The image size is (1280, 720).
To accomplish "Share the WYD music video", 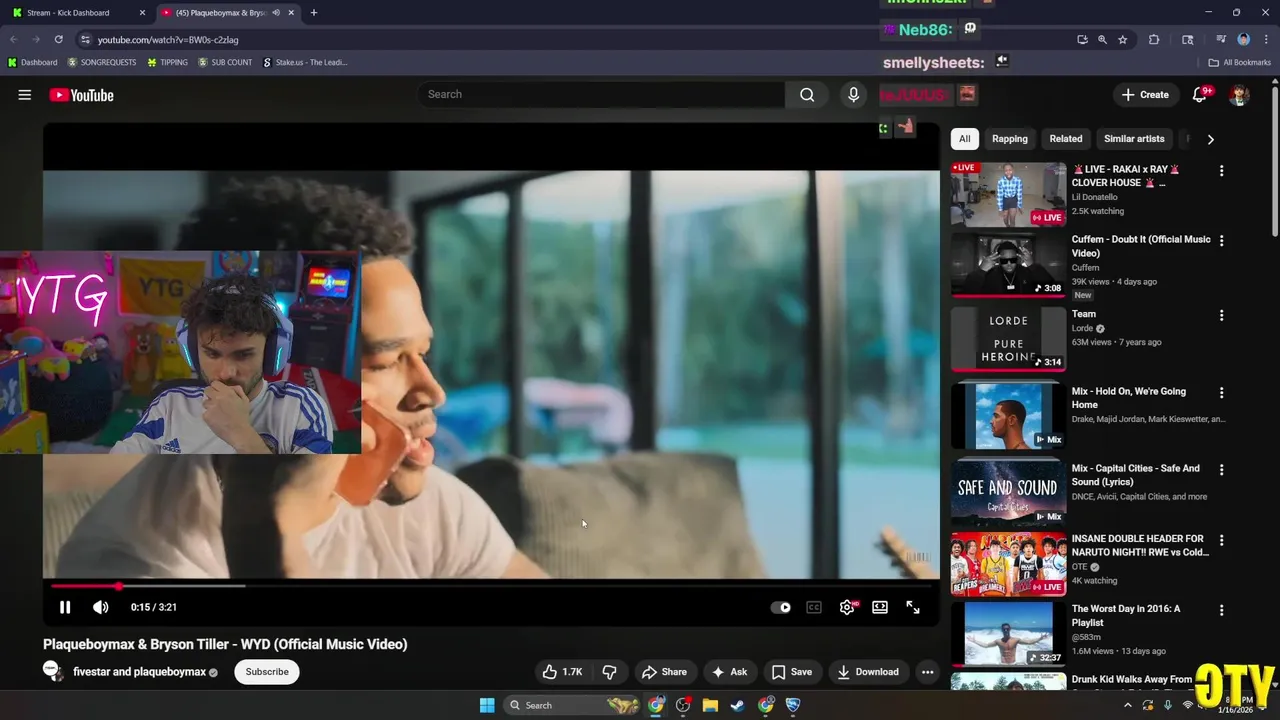I will point(664,672).
